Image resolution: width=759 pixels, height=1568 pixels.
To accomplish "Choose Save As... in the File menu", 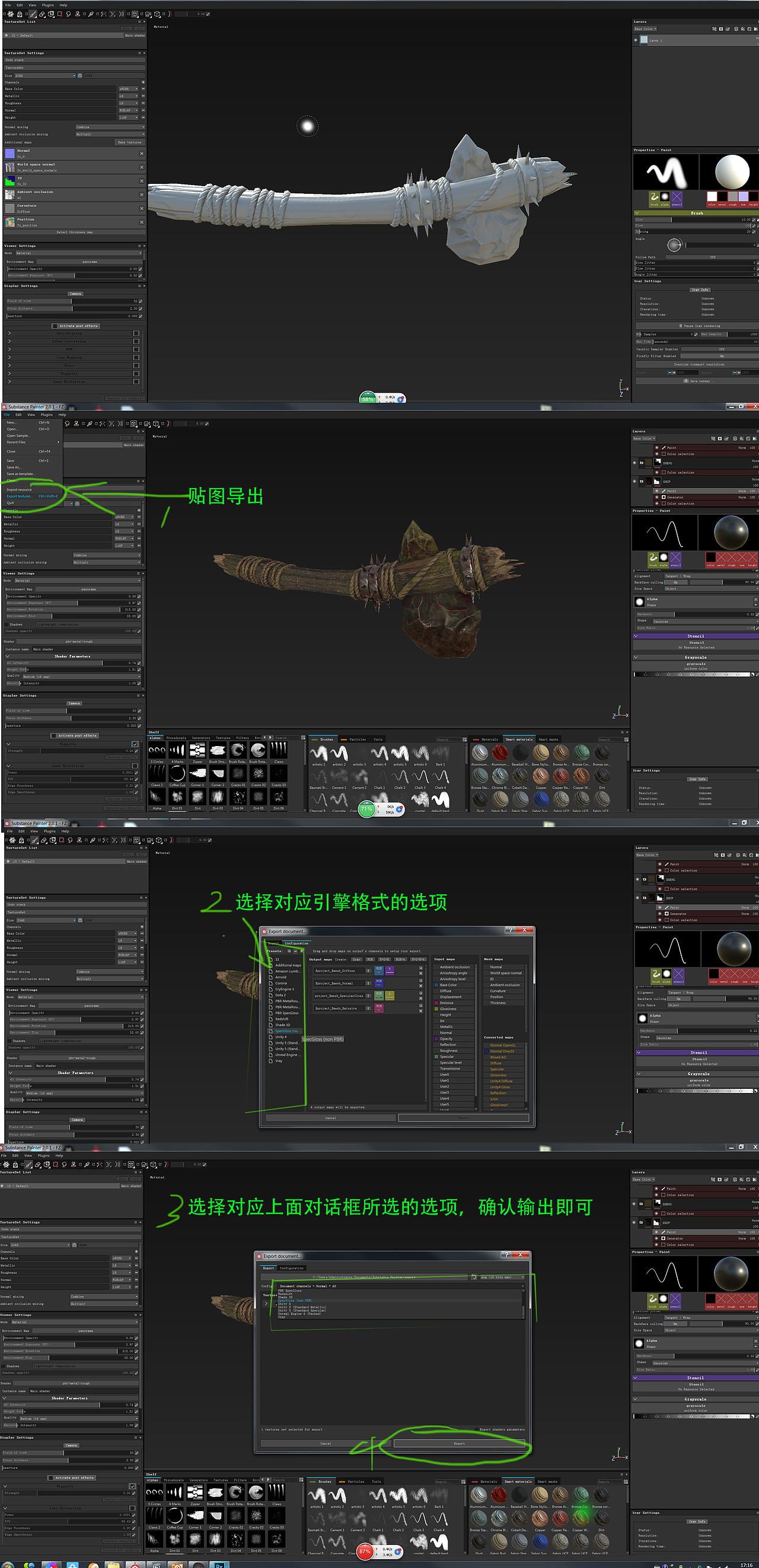I will coord(32,467).
